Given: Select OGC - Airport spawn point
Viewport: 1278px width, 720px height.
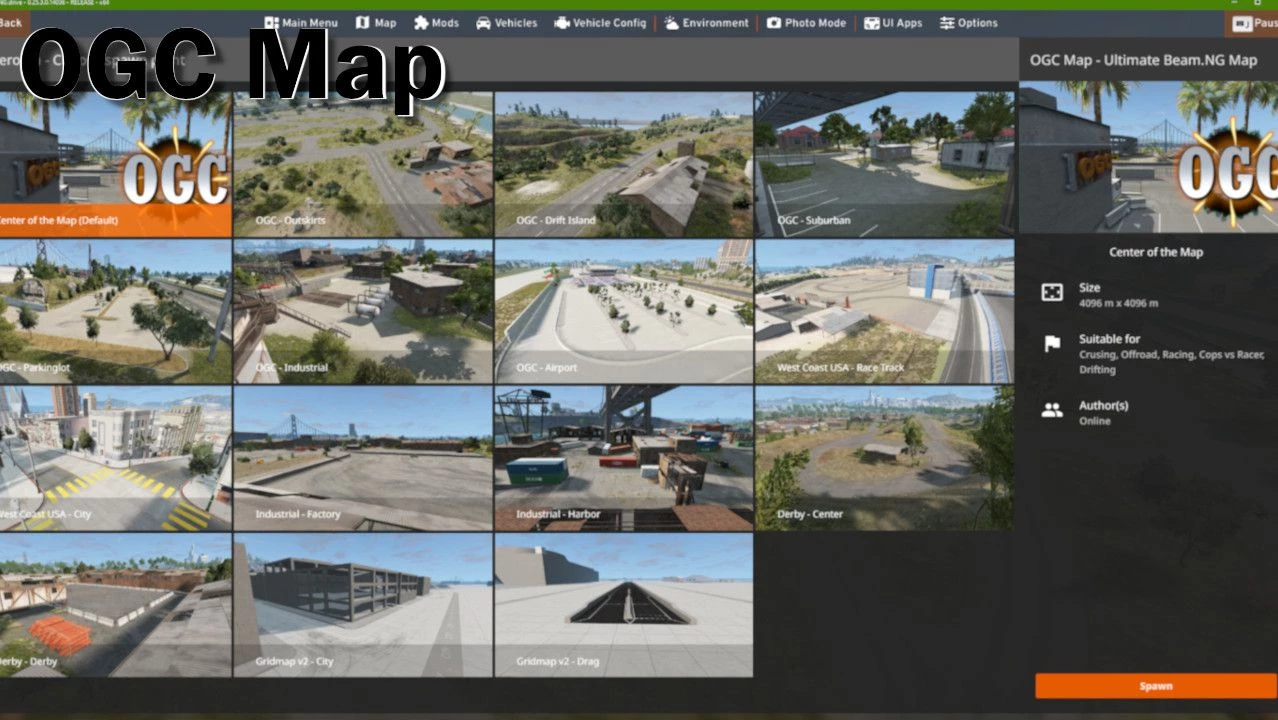Looking at the screenshot, I should [623, 311].
